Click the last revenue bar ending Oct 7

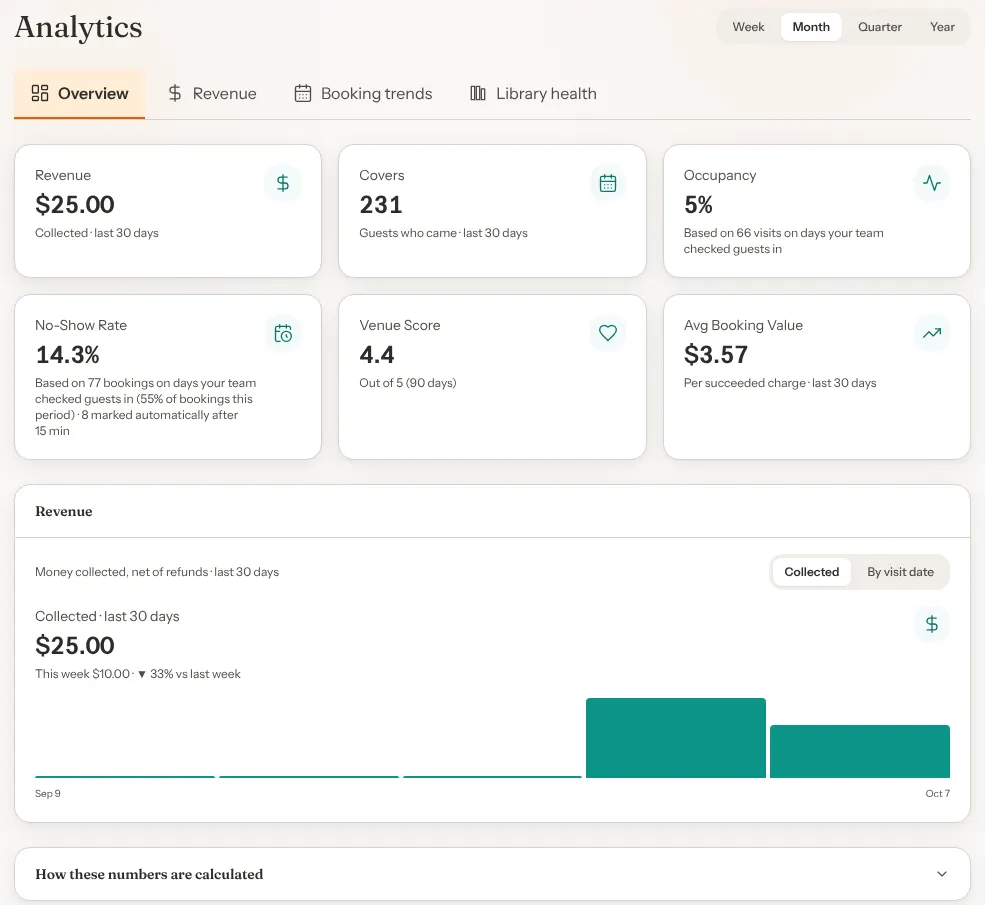[859, 752]
